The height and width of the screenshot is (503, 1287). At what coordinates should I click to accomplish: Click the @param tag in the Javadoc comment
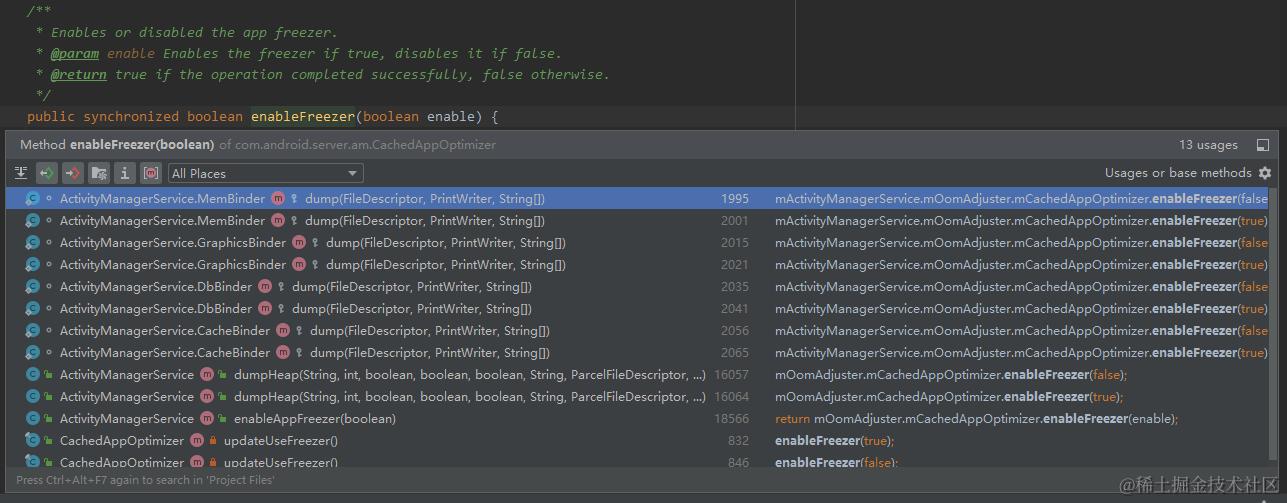point(75,53)
